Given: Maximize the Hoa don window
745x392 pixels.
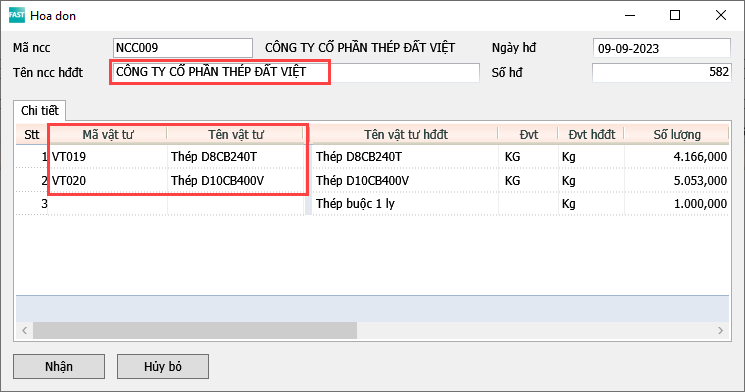Looking at the screenshot, I should 675,15.
